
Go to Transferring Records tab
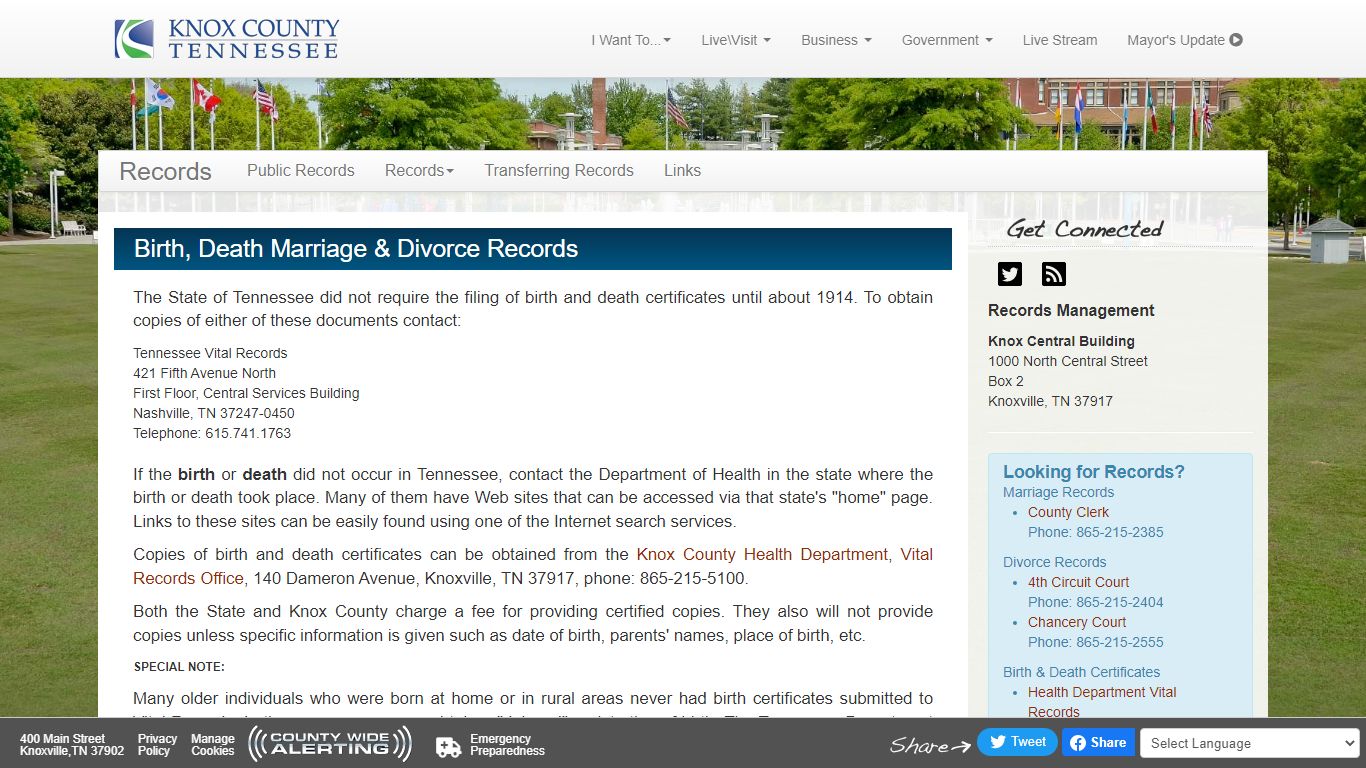click(x=559, y=170)
